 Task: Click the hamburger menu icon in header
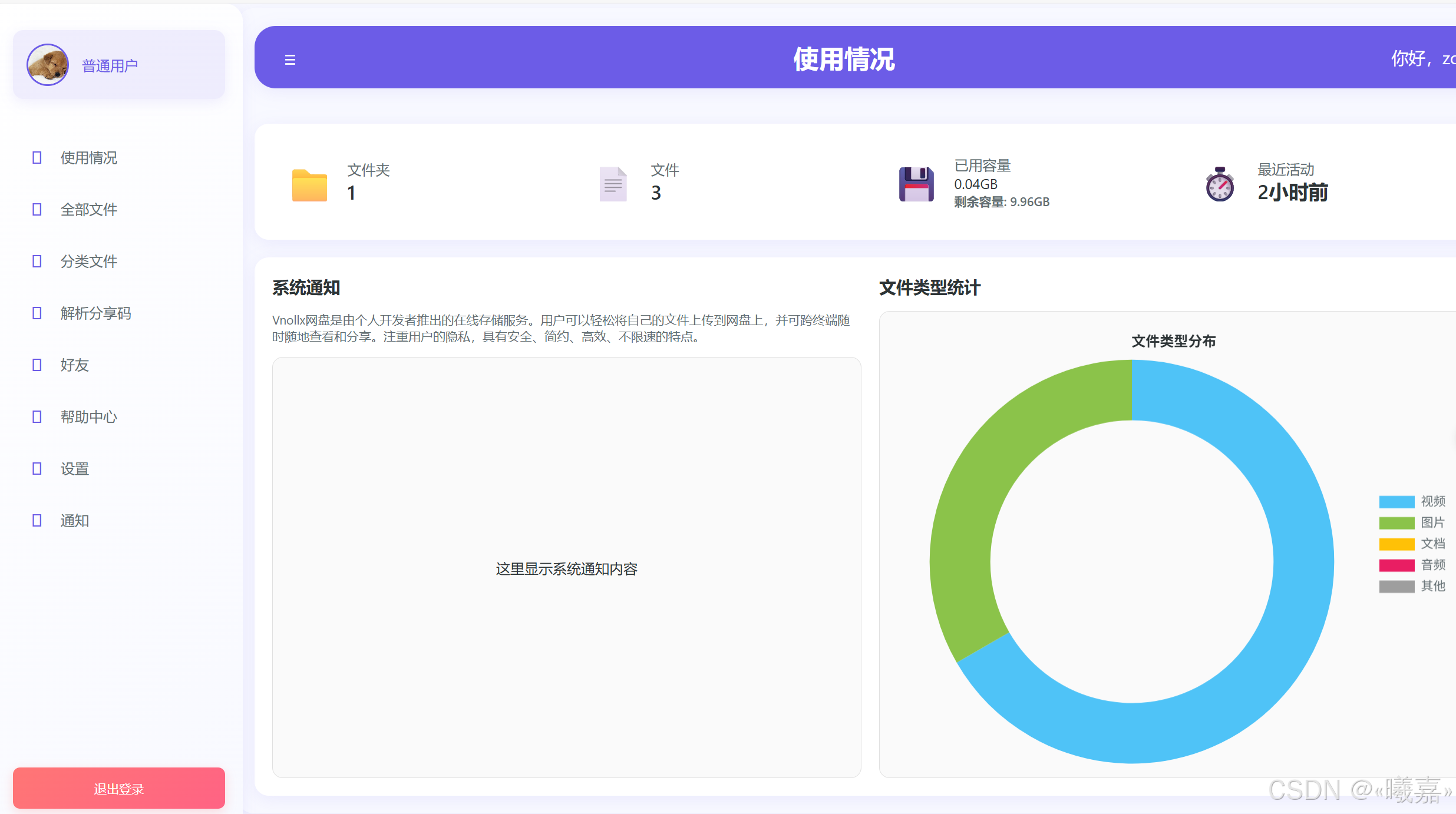point(290,59)
